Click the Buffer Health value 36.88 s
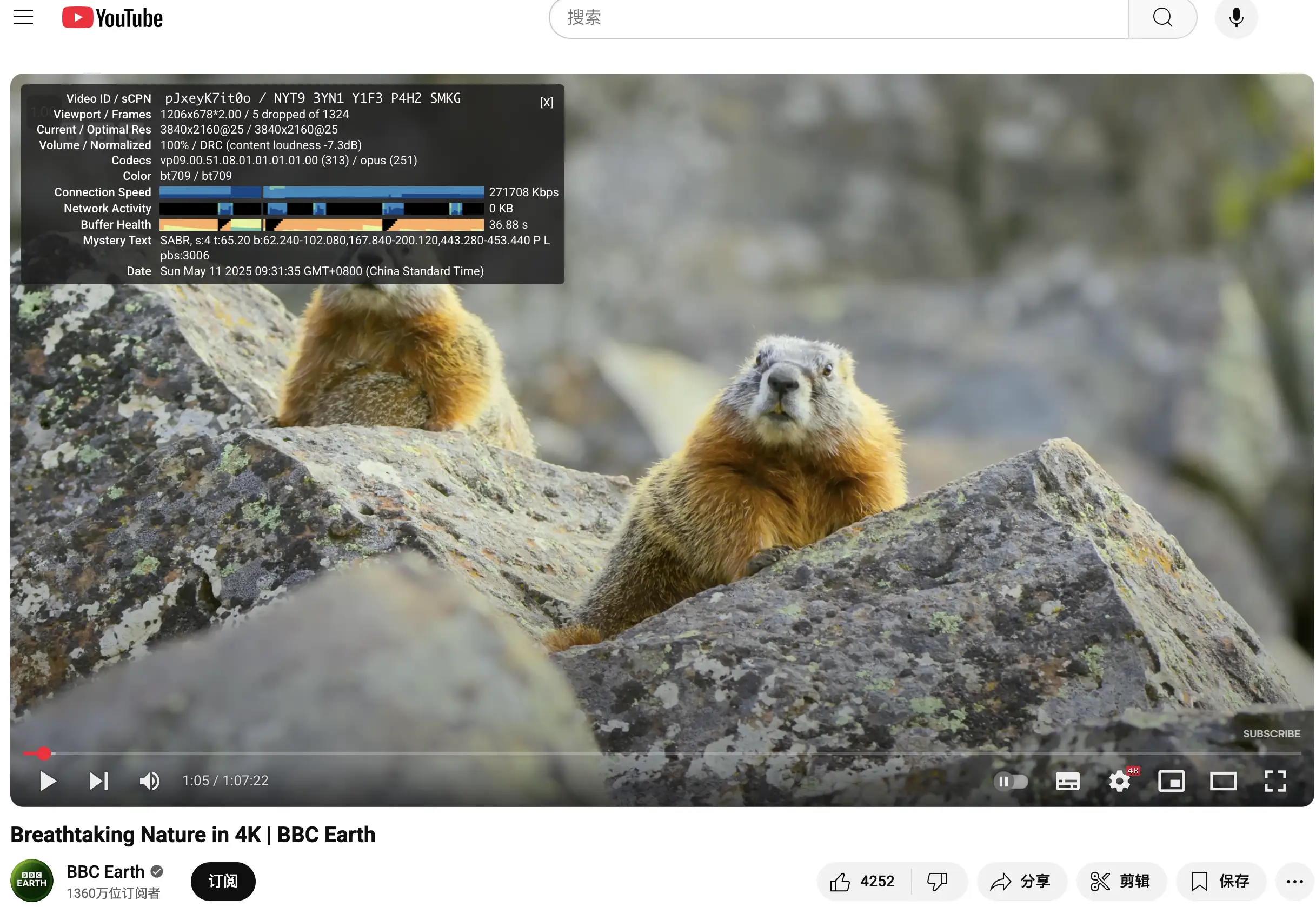Viewport: 1316px width, 907px height. point(508,224)
